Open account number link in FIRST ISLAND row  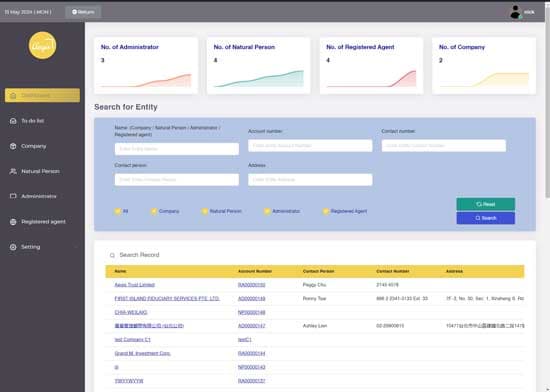click(251, 299)
